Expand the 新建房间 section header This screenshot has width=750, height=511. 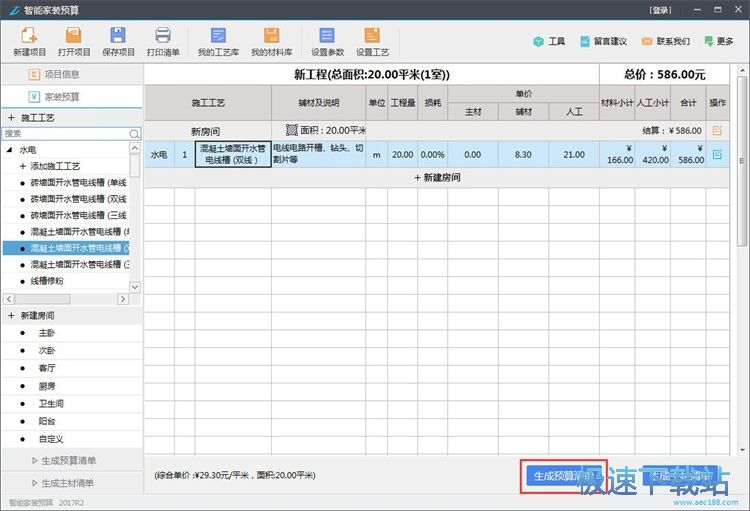tap(72, 316)
